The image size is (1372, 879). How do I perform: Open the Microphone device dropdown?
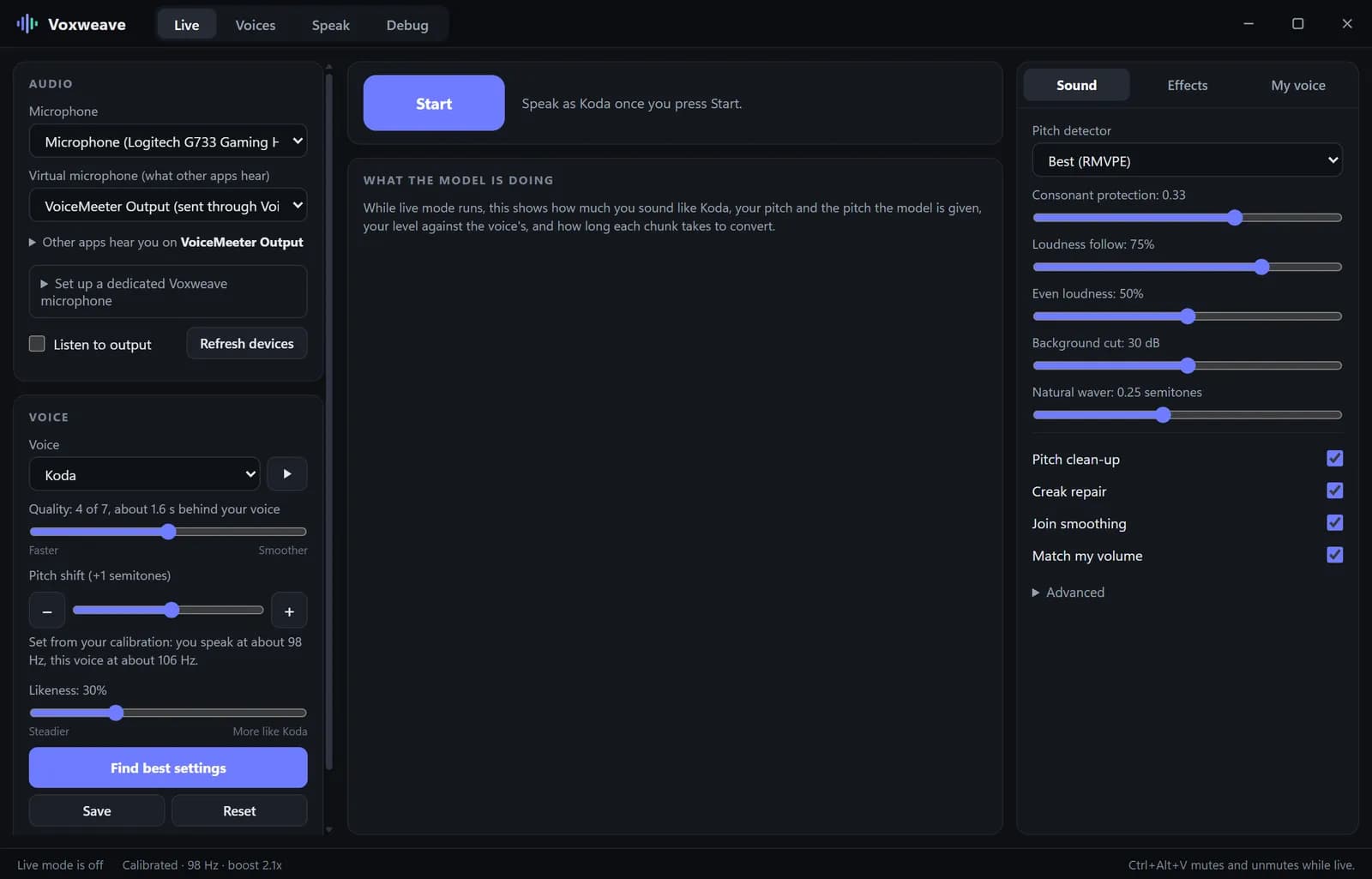(168, 141)
